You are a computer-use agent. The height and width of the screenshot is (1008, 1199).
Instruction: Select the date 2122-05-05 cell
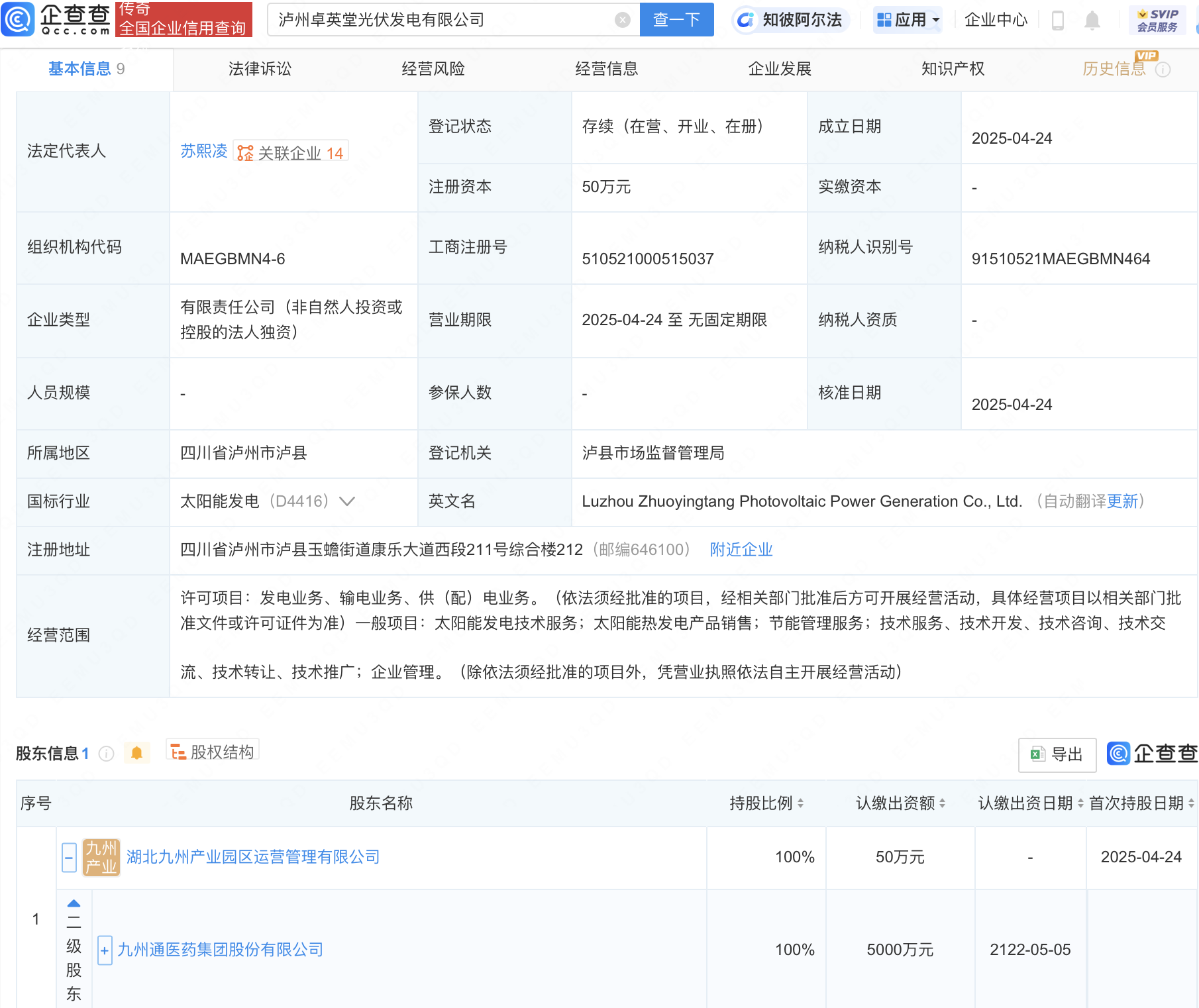tap(1030, 950)
